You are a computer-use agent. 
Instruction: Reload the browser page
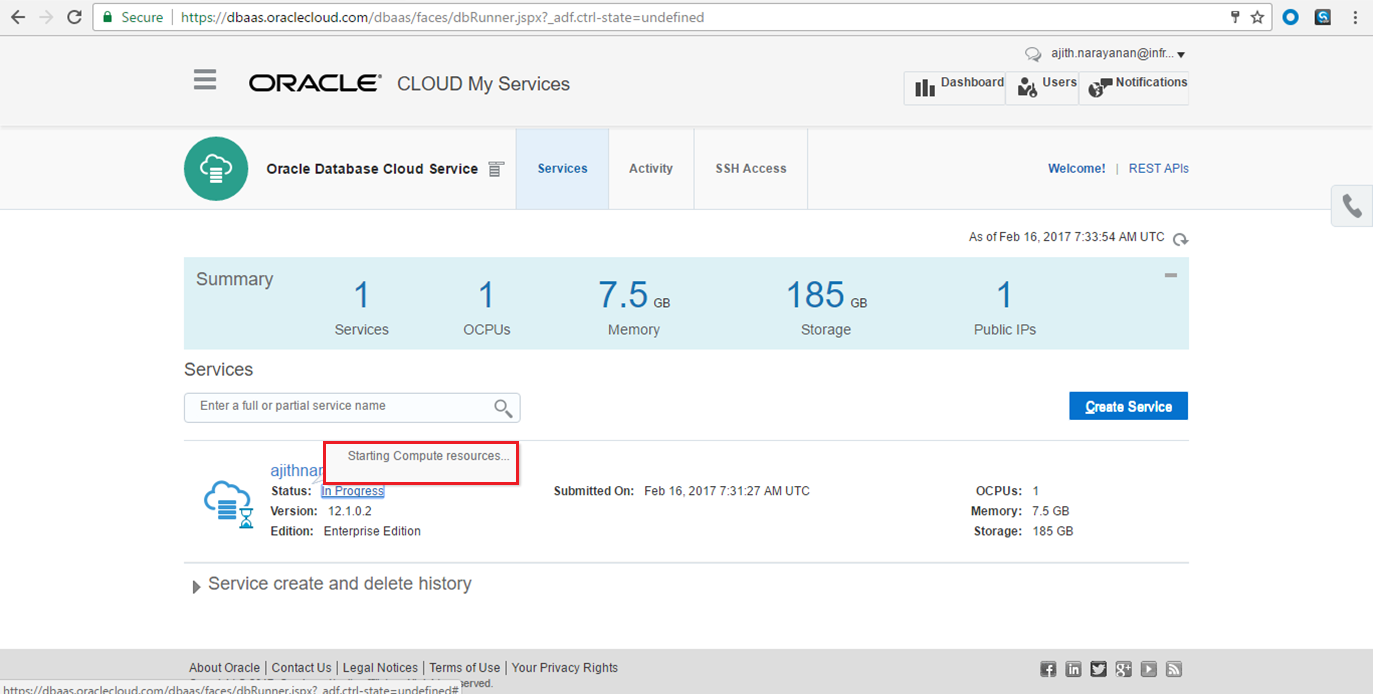pos(74,17)
